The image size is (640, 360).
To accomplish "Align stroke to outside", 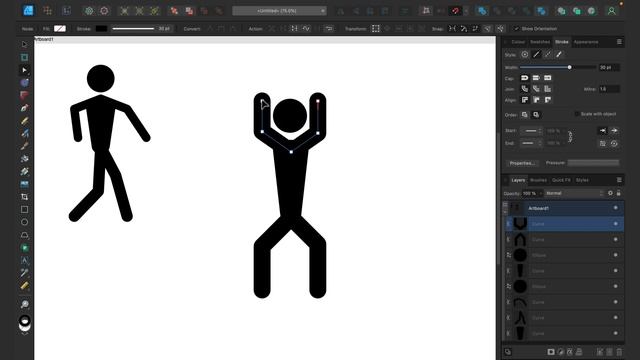I will point(547,100).
